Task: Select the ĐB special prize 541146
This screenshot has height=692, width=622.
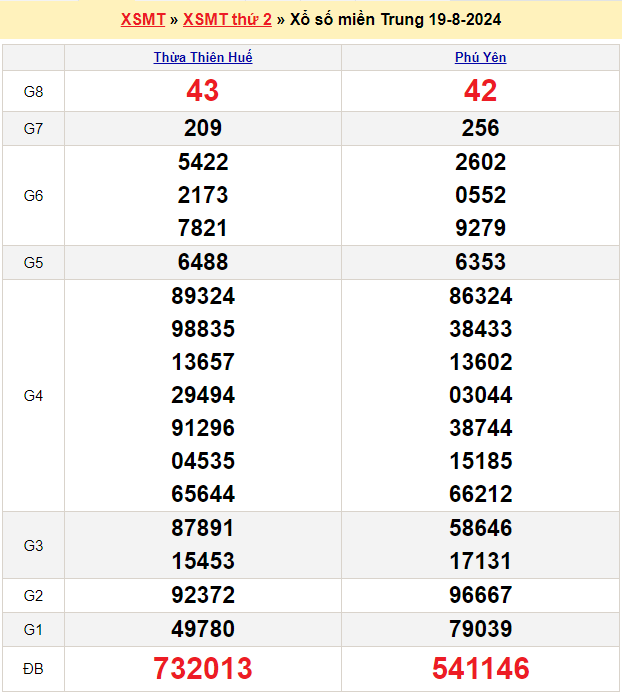Action: (x=480, y=668)
